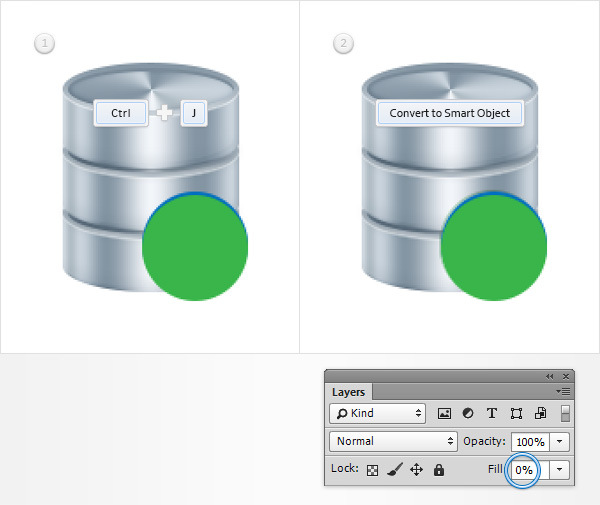Viewport: 600px width, 505px height.
Task: Click the Convert to Smart Object button
Action: tap(449, 113)
